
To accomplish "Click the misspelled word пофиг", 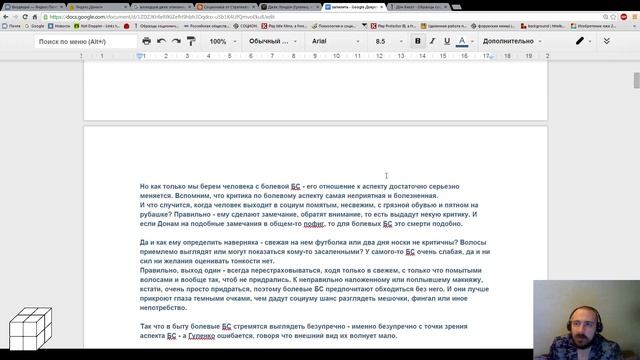I will pyautogui.click(x=313, y=224).
